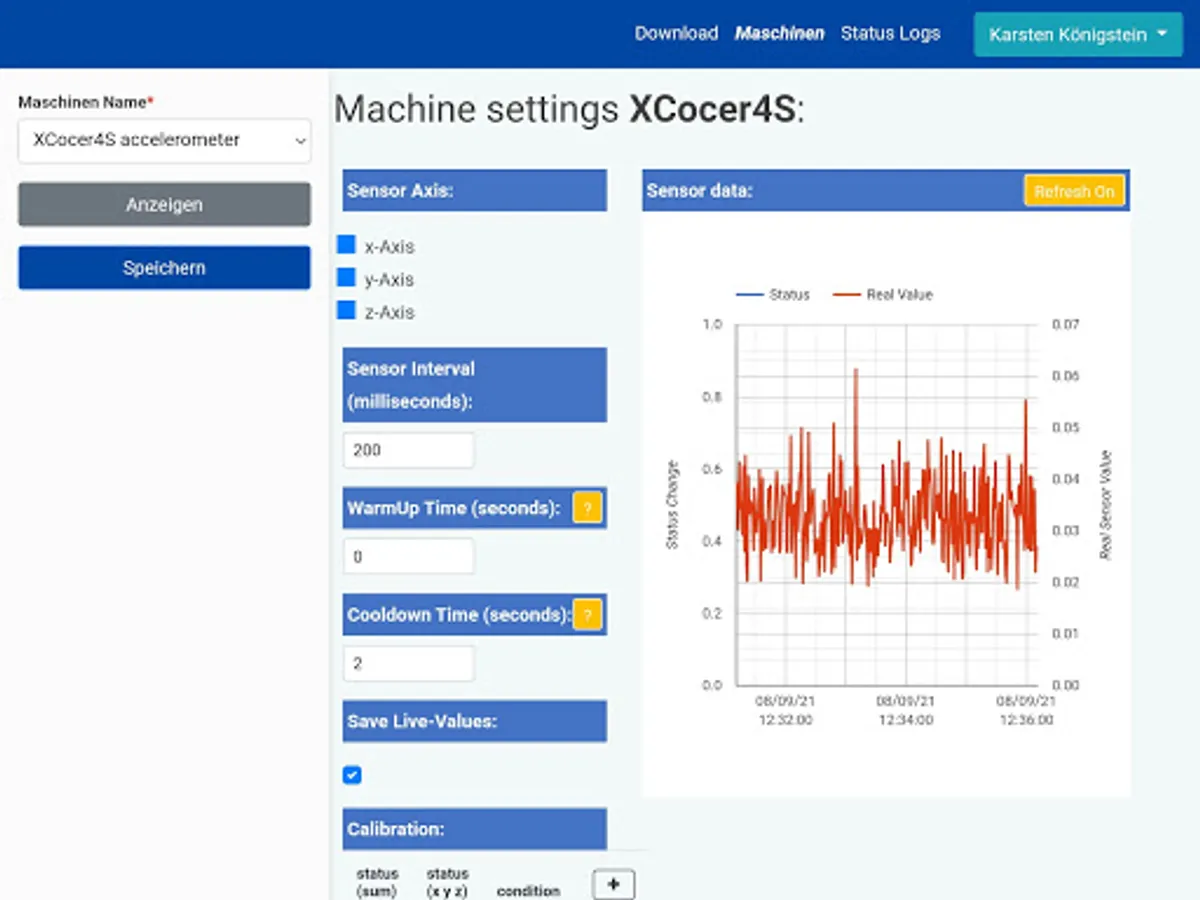The image size is (1200, 900).
Task: Go to the Maschinen page
Action: 779,34
